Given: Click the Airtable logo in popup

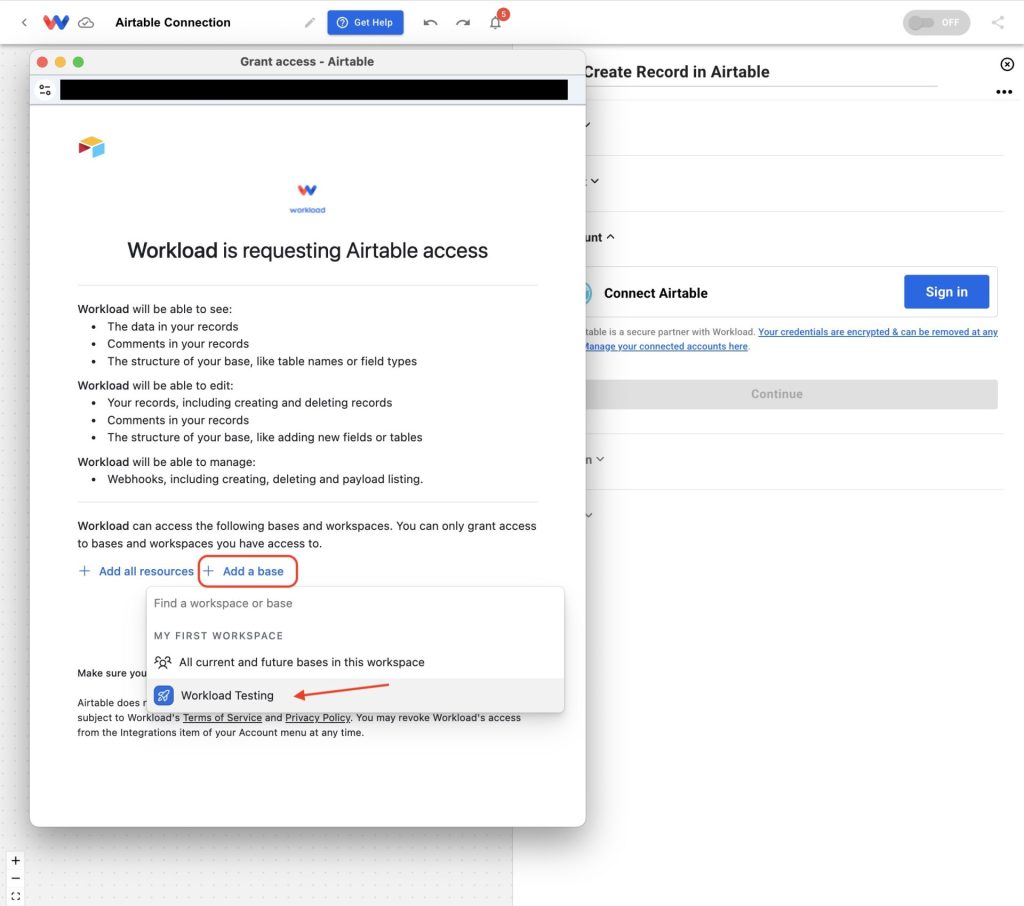Looking at the screenshot, I should [x=91, y=147].
